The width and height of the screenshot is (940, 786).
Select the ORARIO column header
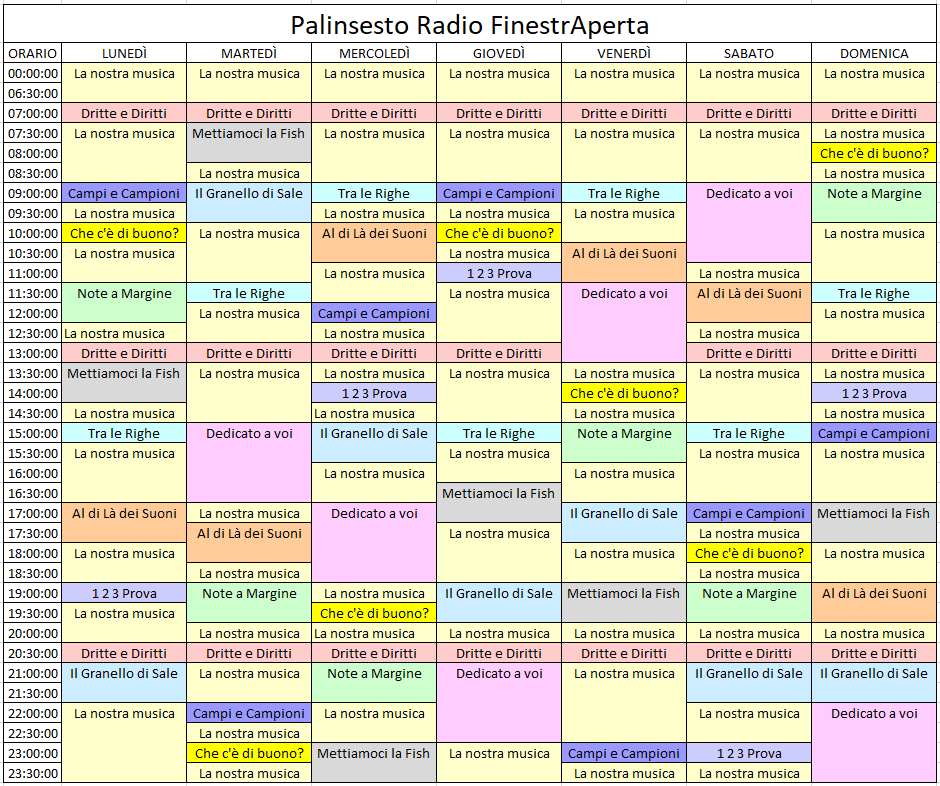pyautogui.click(x=32, y=53)
